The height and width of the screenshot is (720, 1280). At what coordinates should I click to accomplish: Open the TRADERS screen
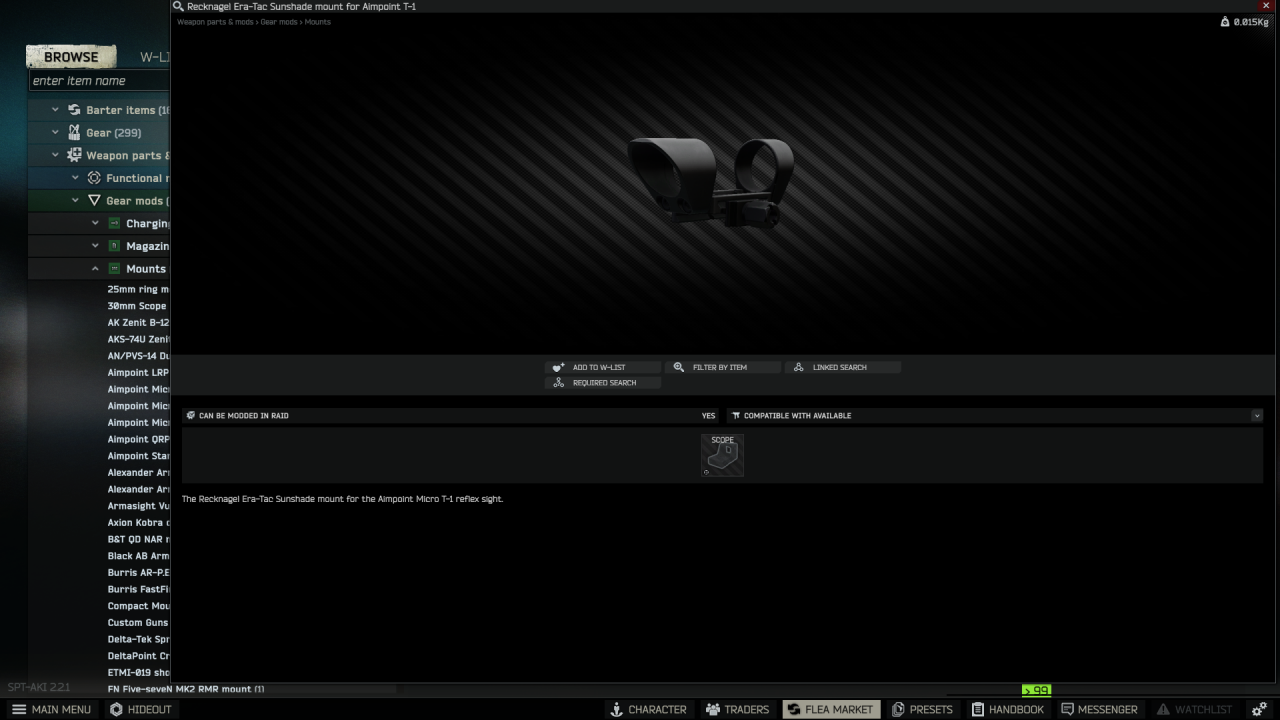[737, 709]
